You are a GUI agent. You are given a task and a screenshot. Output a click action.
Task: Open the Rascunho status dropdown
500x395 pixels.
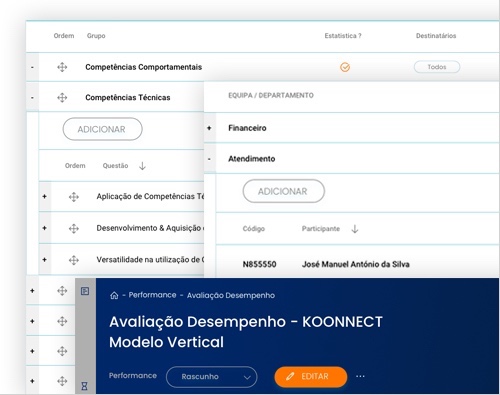211,377
